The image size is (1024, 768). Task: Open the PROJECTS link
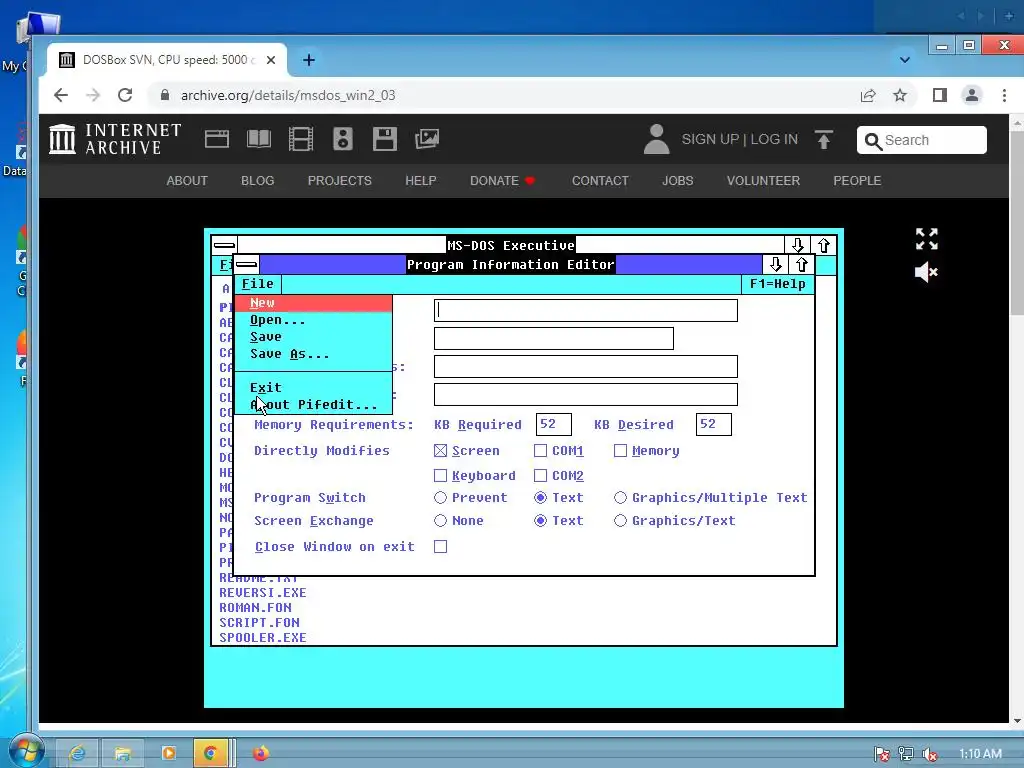pyautogui.click(x=340, y=181)
